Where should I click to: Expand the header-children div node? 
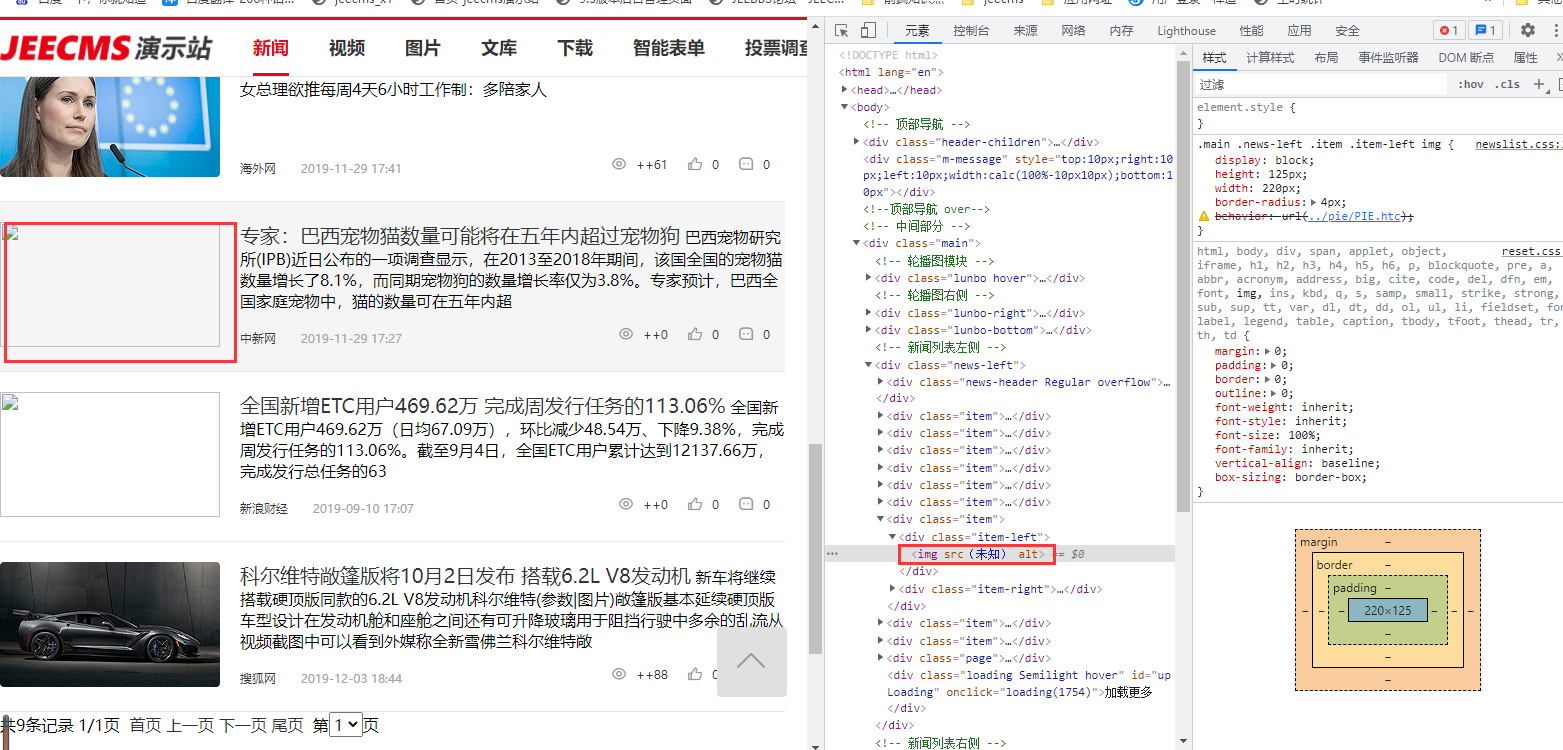(857, 142)
